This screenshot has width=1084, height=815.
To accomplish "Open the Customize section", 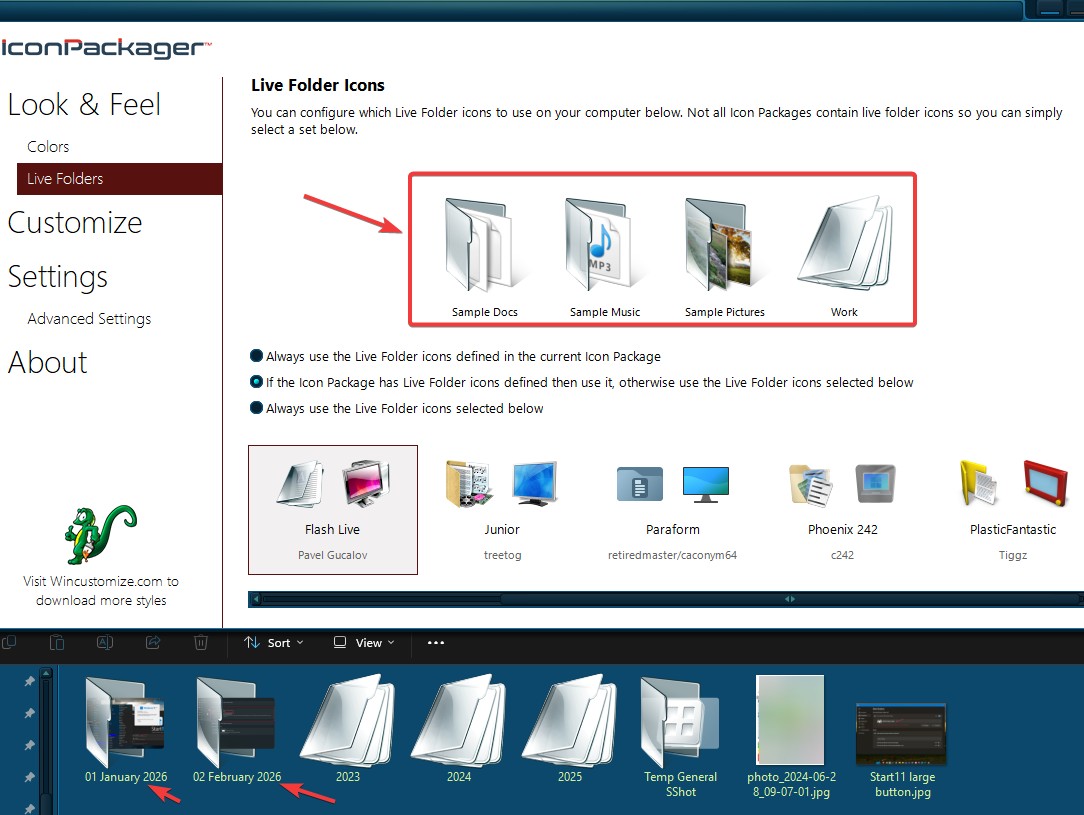I will tap(75, 223).
